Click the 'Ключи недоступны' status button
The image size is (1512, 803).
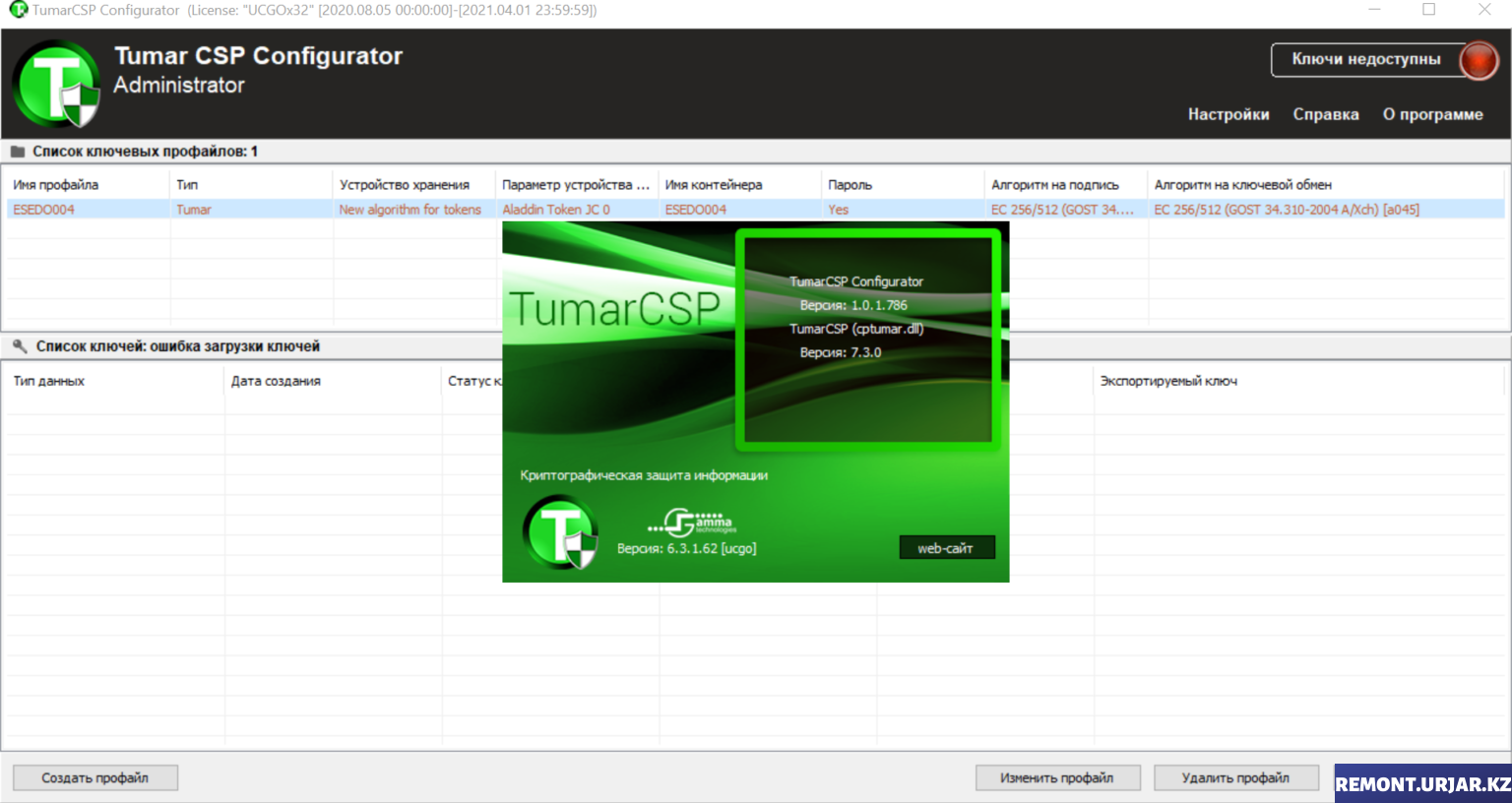point(1366,60)
